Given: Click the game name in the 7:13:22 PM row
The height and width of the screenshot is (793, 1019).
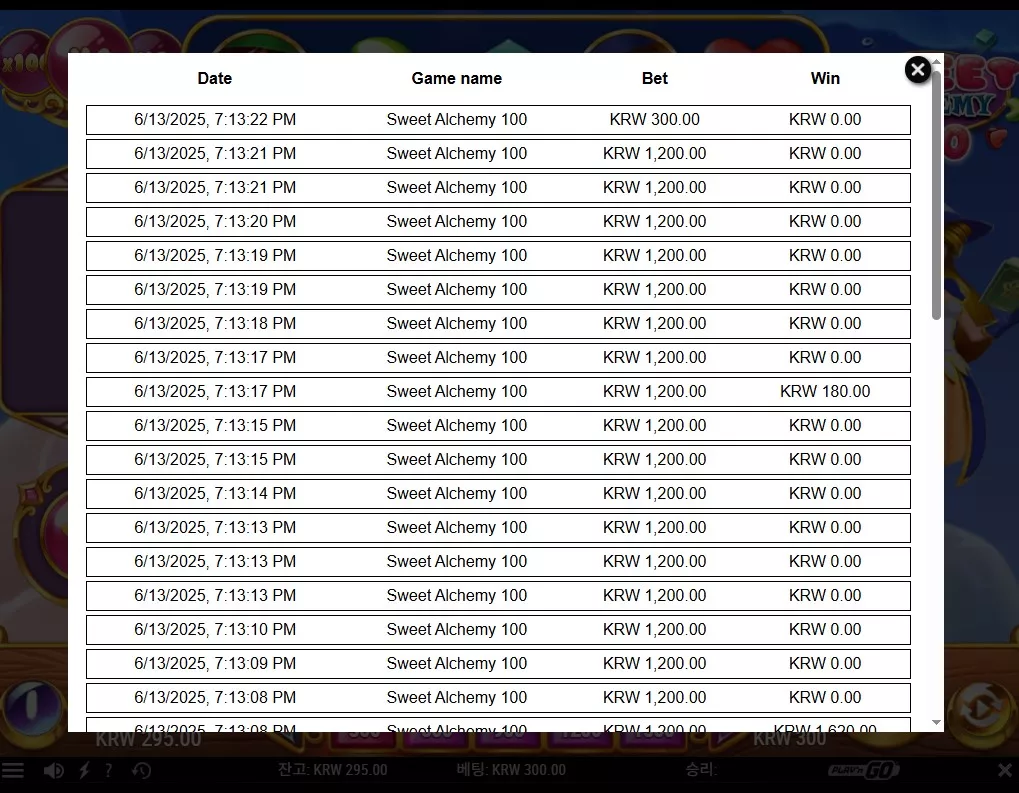Looking at the screenshot, I should point(457,120).
